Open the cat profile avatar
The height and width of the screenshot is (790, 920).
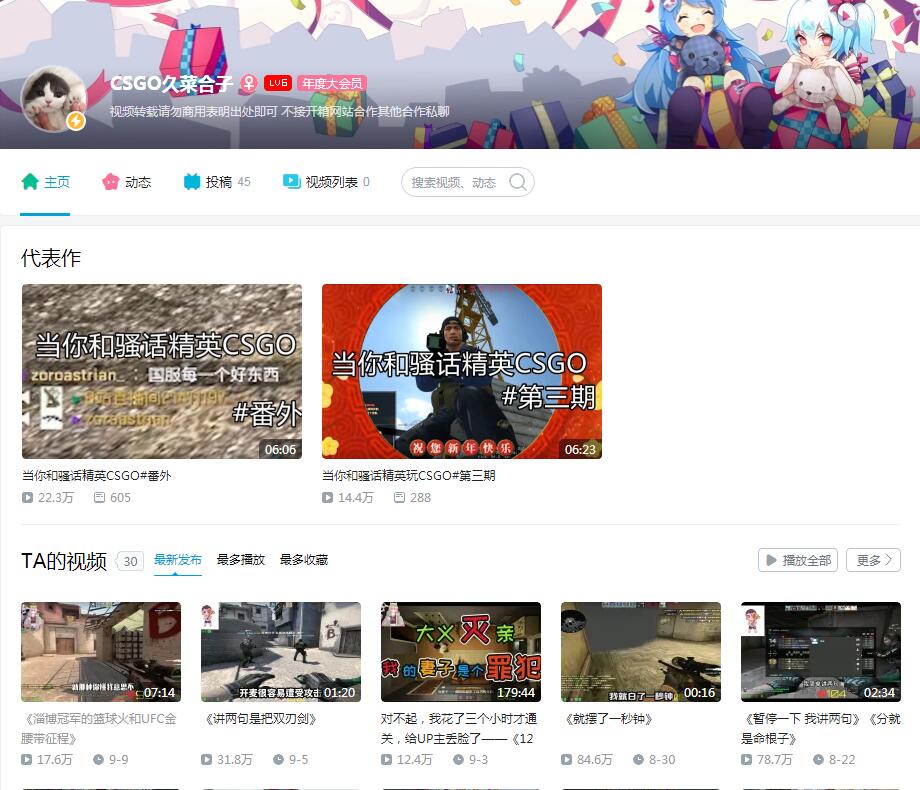click(x=54, y=98)
